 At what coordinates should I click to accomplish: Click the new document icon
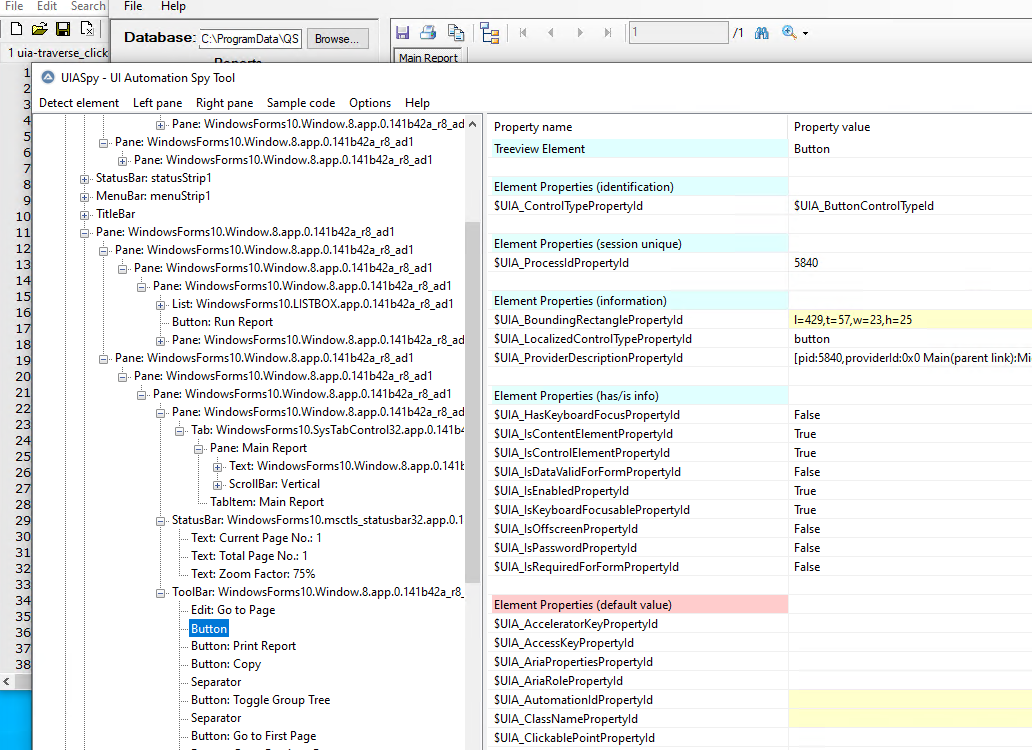(x=16, y=28)
